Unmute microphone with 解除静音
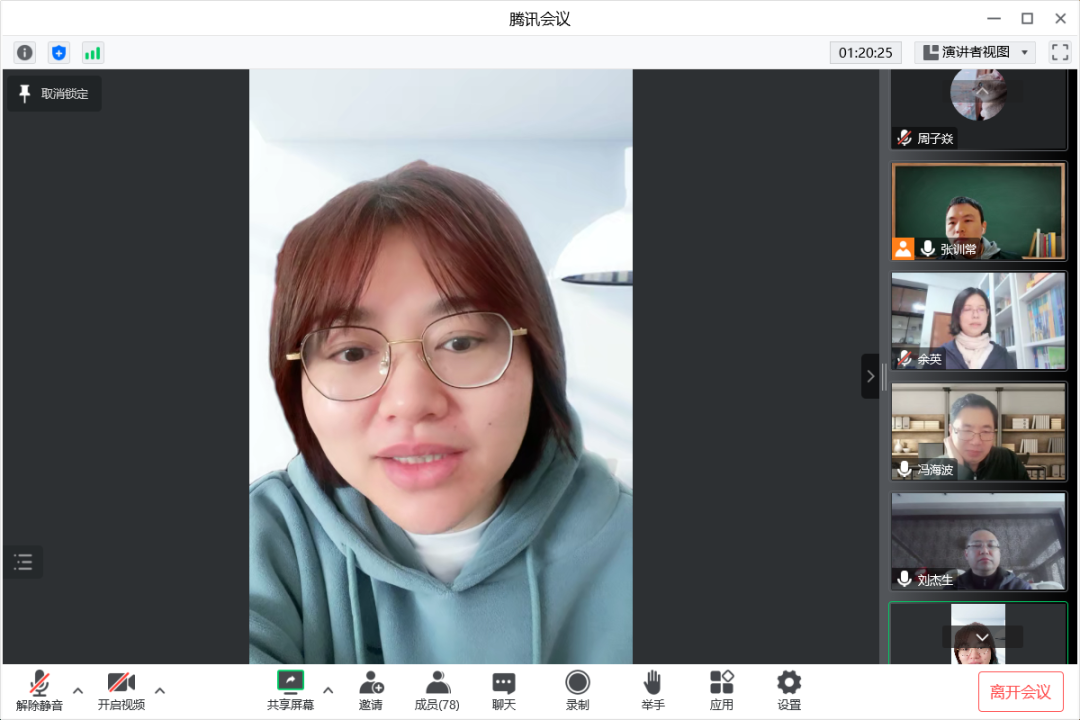Image resolution: width=1080 pixels, height=720 pixels. click(39, 690)
